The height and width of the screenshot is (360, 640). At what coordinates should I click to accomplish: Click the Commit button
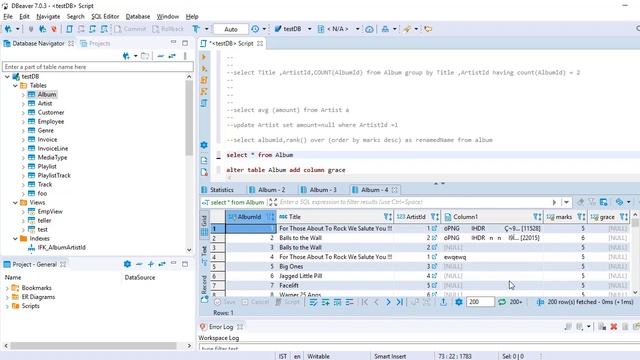(130, 29)
